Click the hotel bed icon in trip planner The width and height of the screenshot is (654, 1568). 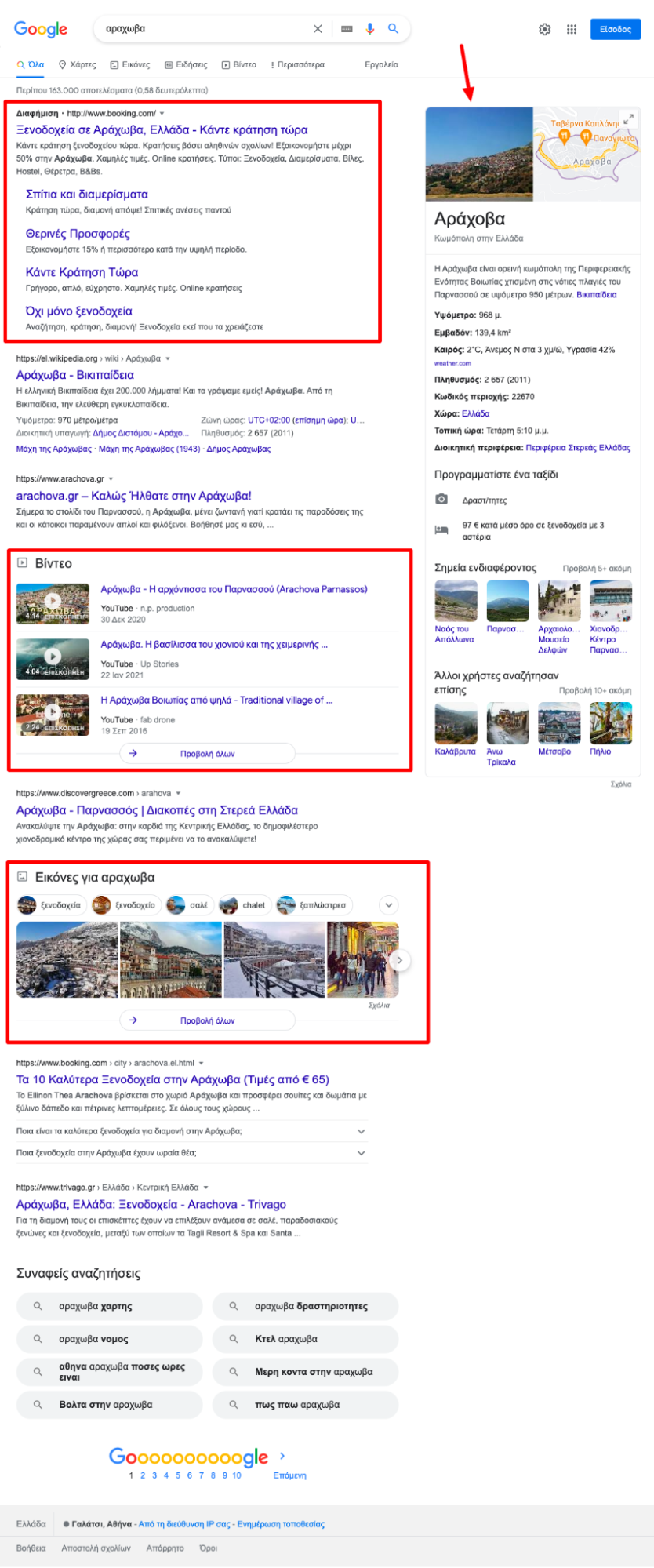(441, 530)
